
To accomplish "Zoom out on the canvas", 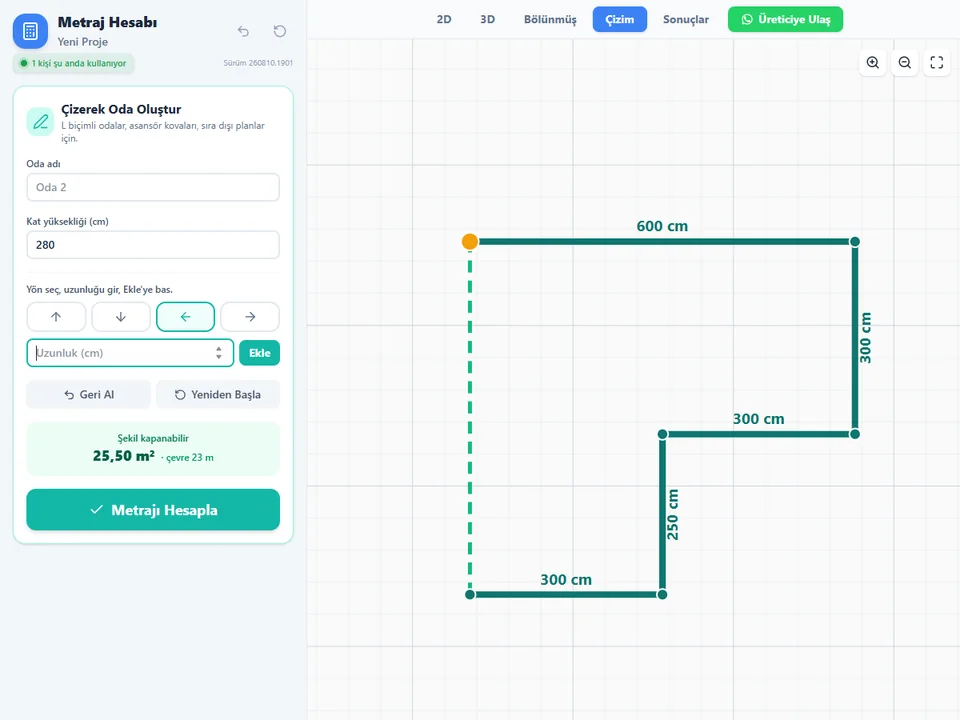I will pyautogui.click(x=904, y=62).
